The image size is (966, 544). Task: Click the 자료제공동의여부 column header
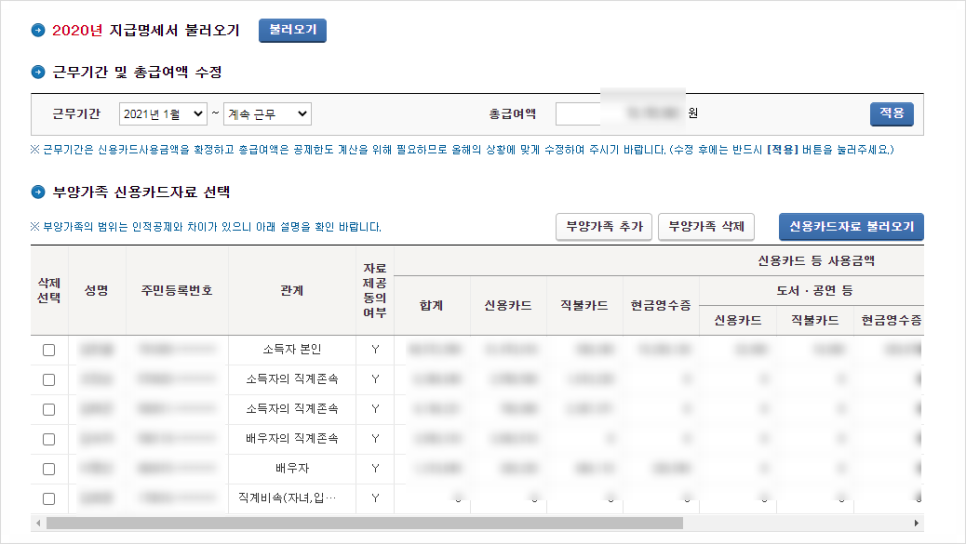375,290
